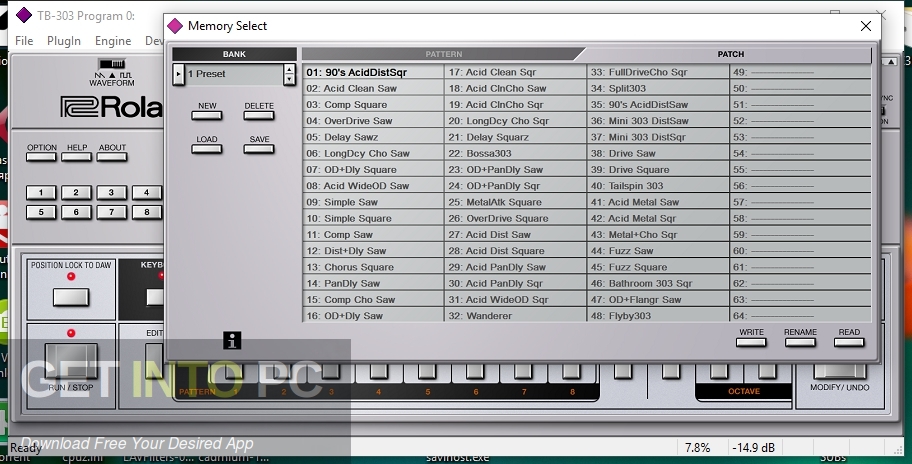Click the RENAME button
This screenshot has width=912, height=464.
tap(800, 342)
